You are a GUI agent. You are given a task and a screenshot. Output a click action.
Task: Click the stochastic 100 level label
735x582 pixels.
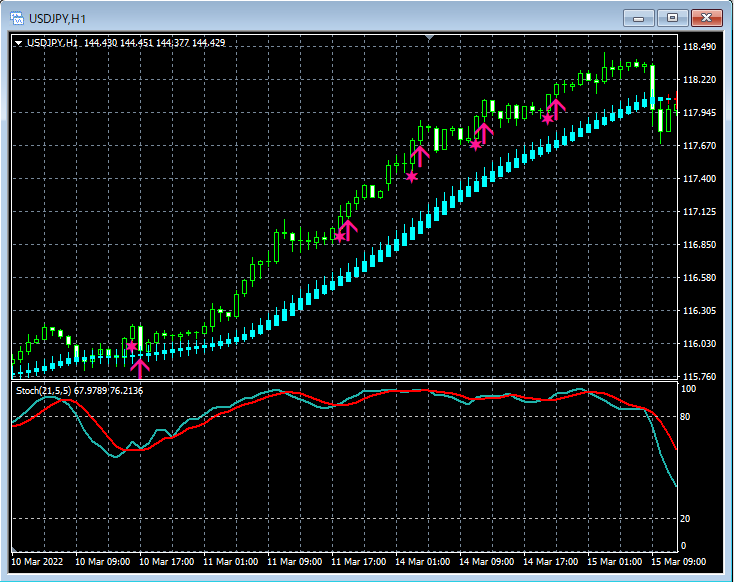(x=689, y=389)
